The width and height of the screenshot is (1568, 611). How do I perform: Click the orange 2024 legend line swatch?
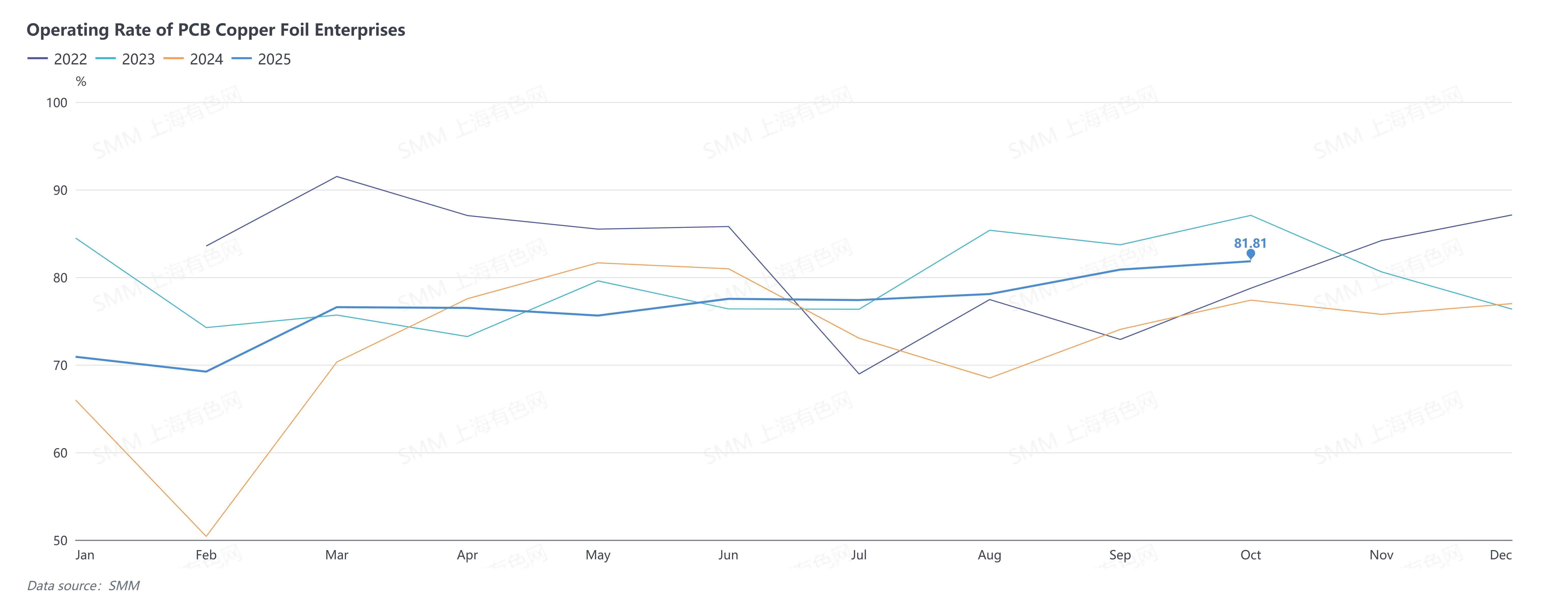[173, 59]
